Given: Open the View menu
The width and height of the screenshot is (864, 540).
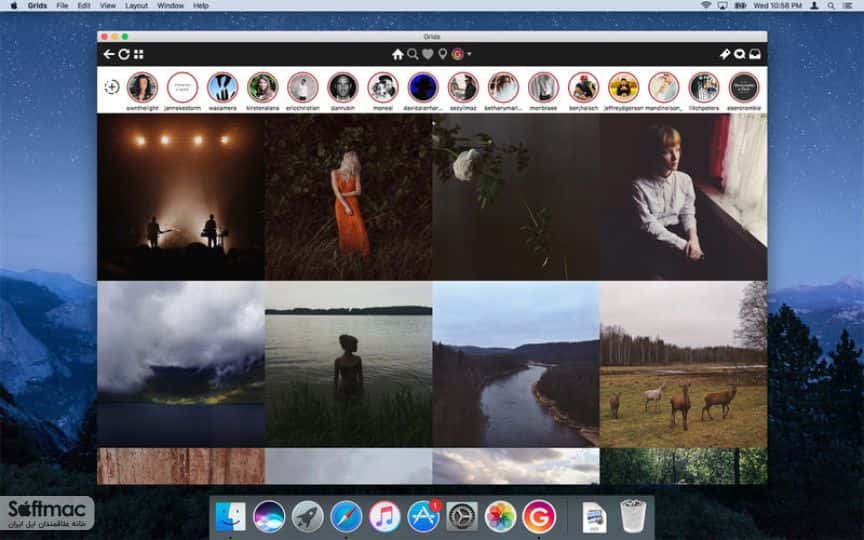Looking at the screenshot, I should click(x=108, y=6).
